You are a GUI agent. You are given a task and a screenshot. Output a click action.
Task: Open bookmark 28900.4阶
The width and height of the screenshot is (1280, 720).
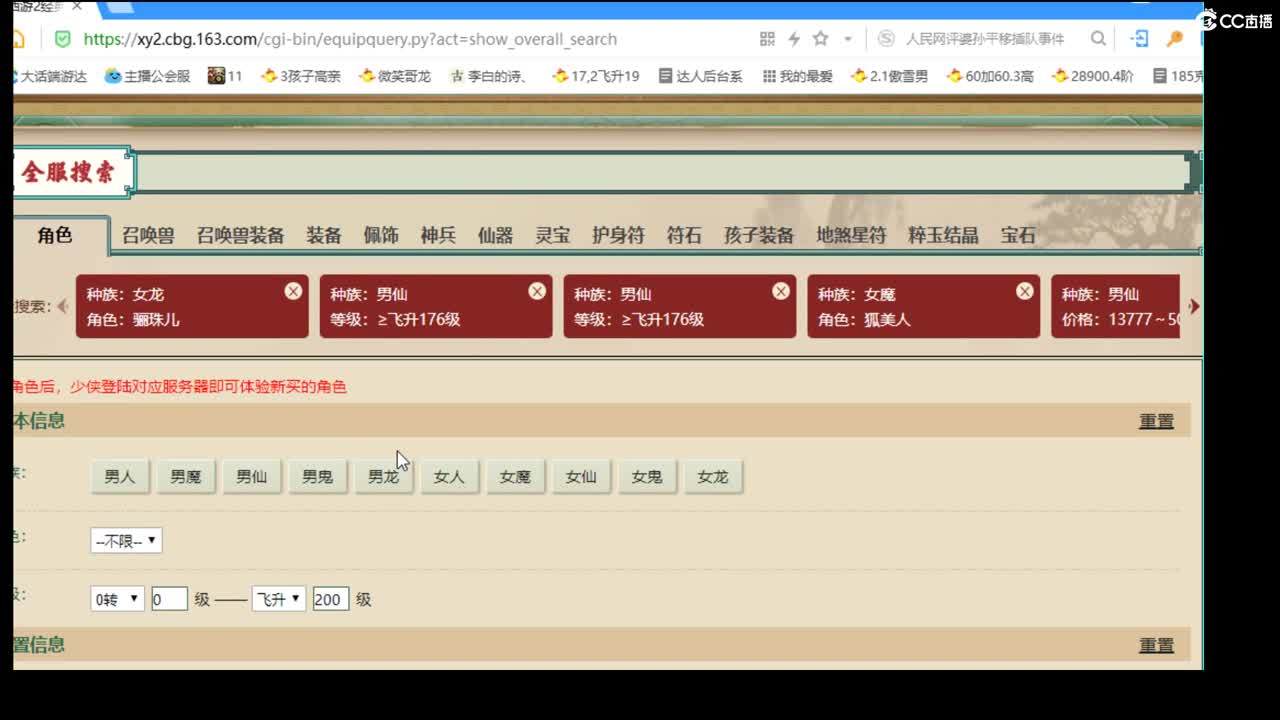coord(1093,76)
